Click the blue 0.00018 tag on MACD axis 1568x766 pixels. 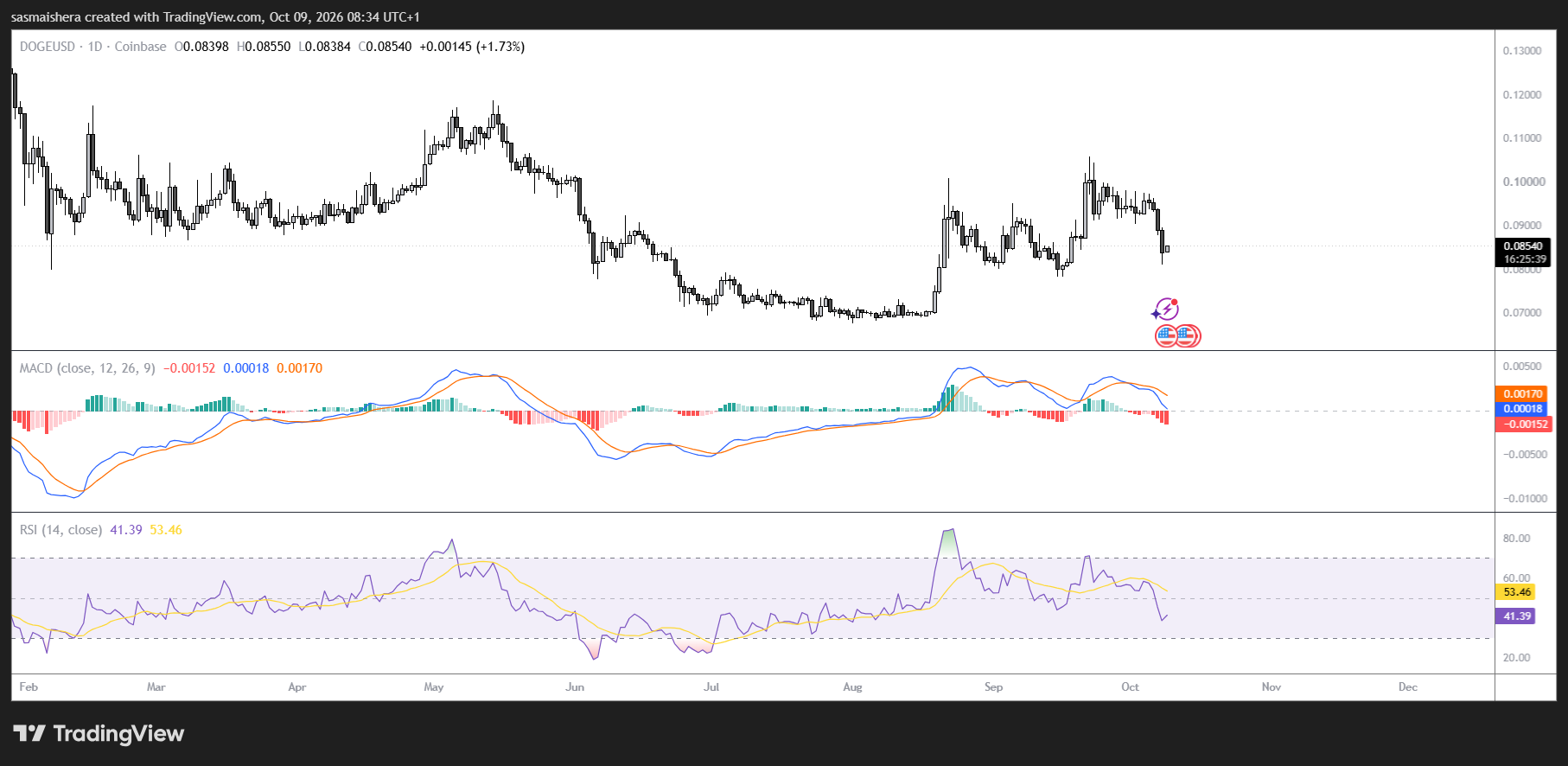click(1523, 409)
